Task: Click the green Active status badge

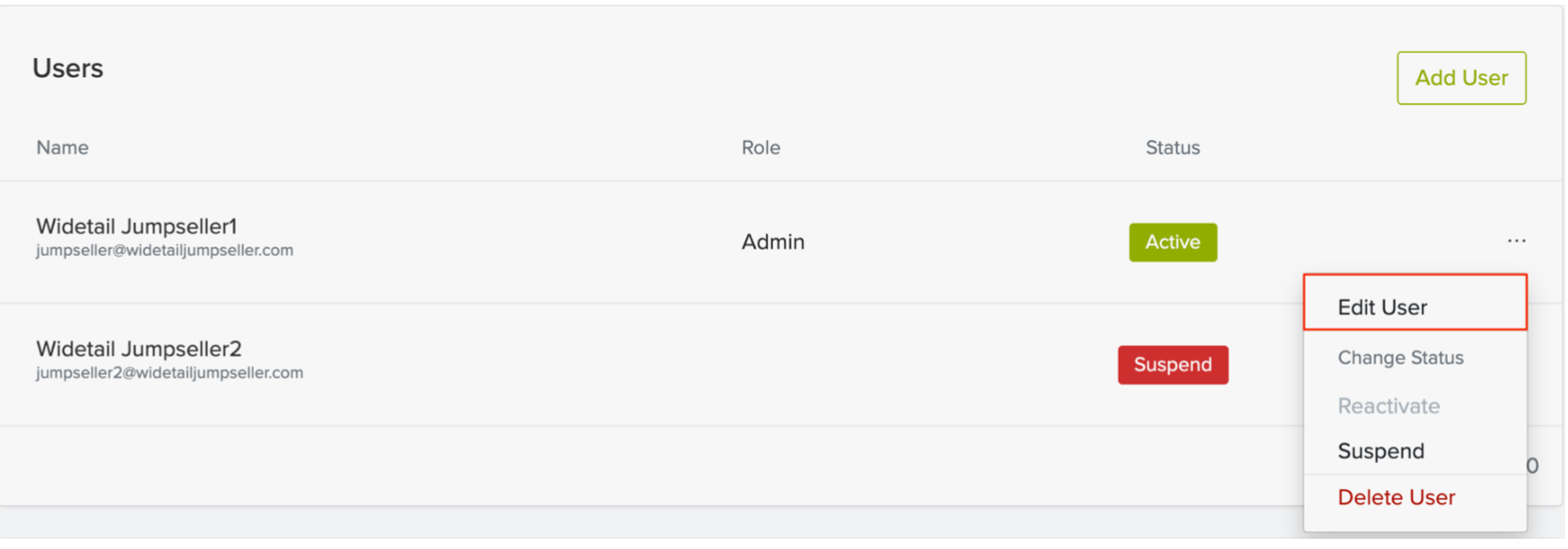Action: point(1172,243)
